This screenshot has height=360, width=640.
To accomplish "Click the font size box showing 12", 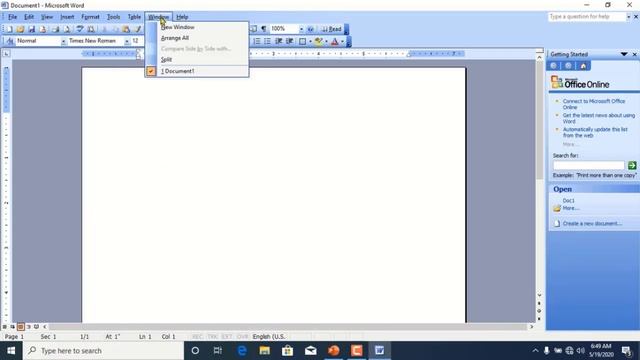I will pyautogui.click(x=136, y=41).
